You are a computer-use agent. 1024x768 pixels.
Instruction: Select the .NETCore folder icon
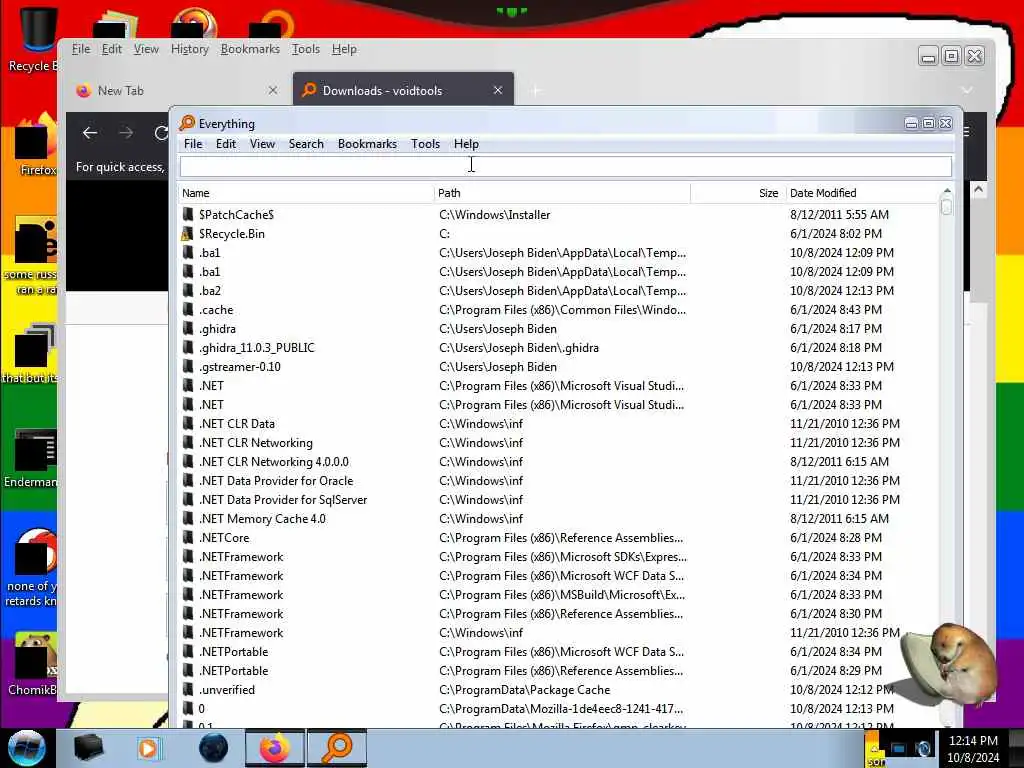(x=188, y=537)
